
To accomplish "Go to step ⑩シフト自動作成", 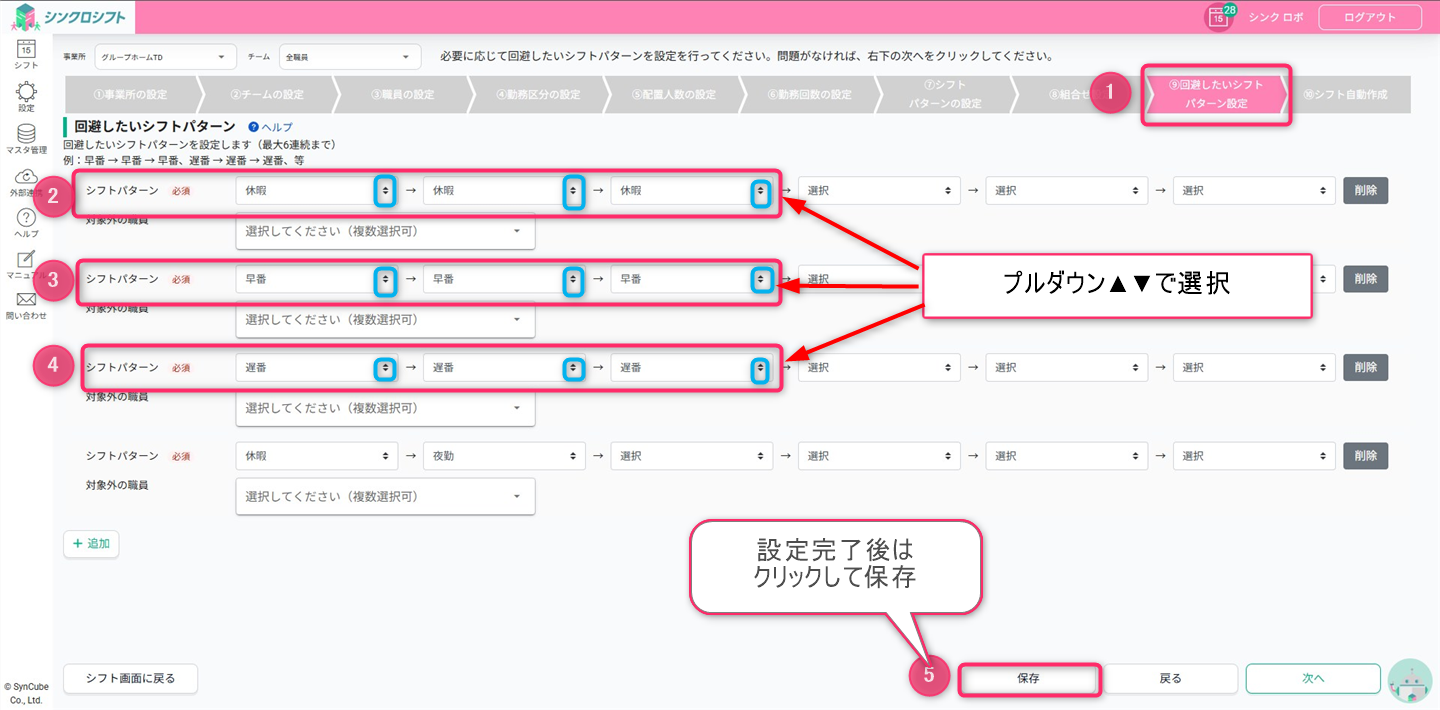I will pyautogui.click(x=1345, y=95).
